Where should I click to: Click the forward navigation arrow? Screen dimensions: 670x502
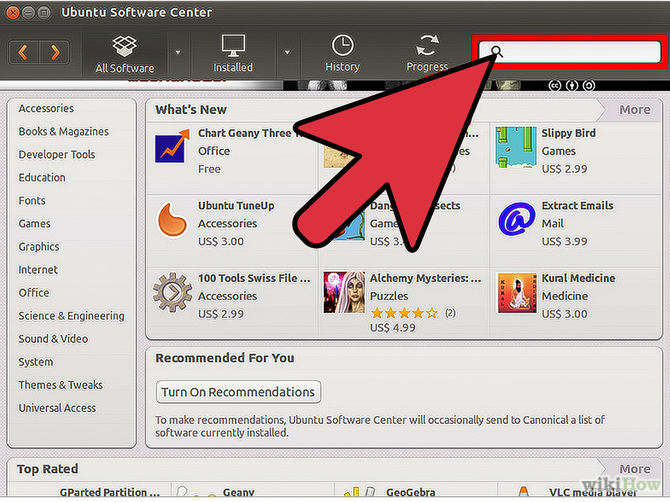click(x=55, y=51)
